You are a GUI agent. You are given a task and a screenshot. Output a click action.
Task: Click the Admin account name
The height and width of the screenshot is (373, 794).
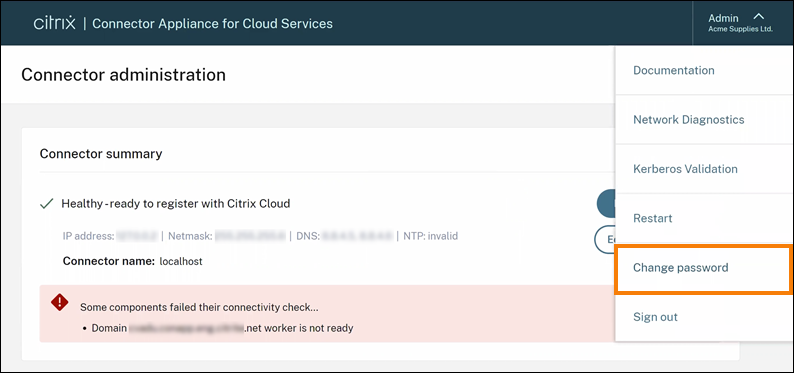click(x=723, y=18)
